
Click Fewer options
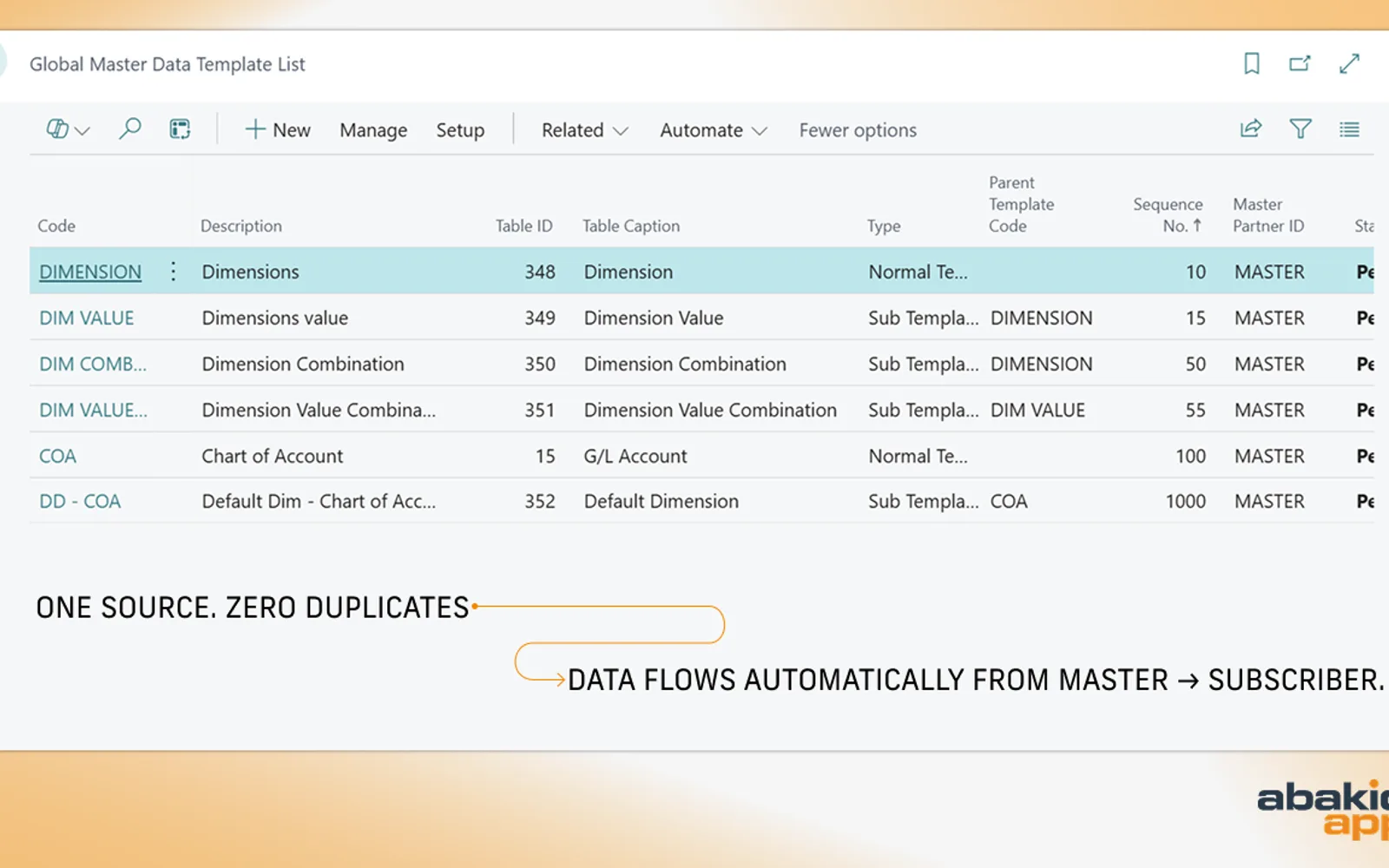coord(858,130)
